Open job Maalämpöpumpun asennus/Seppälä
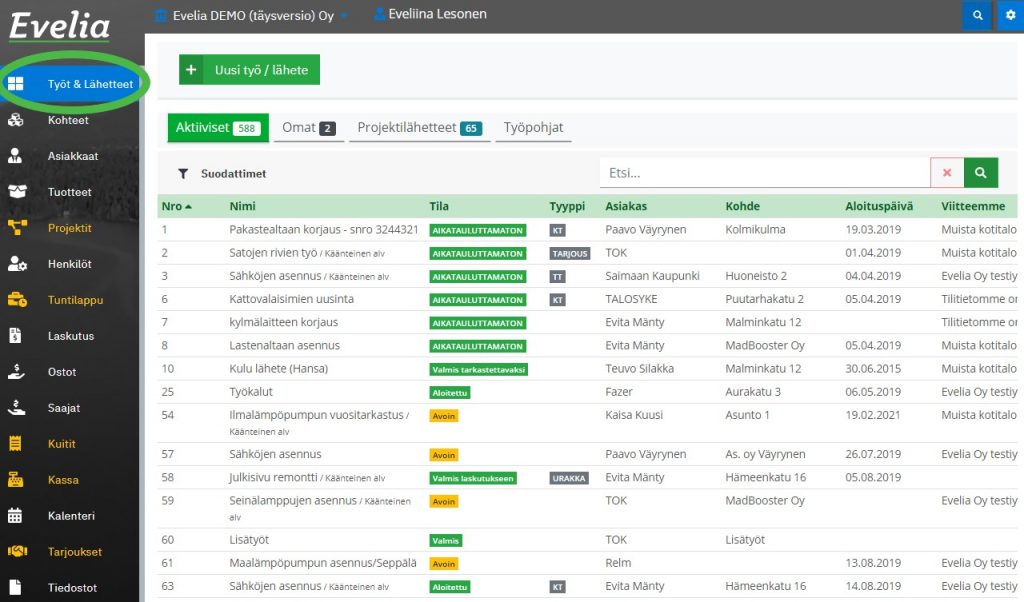The image size is (1024, 602). coord(323,563)
